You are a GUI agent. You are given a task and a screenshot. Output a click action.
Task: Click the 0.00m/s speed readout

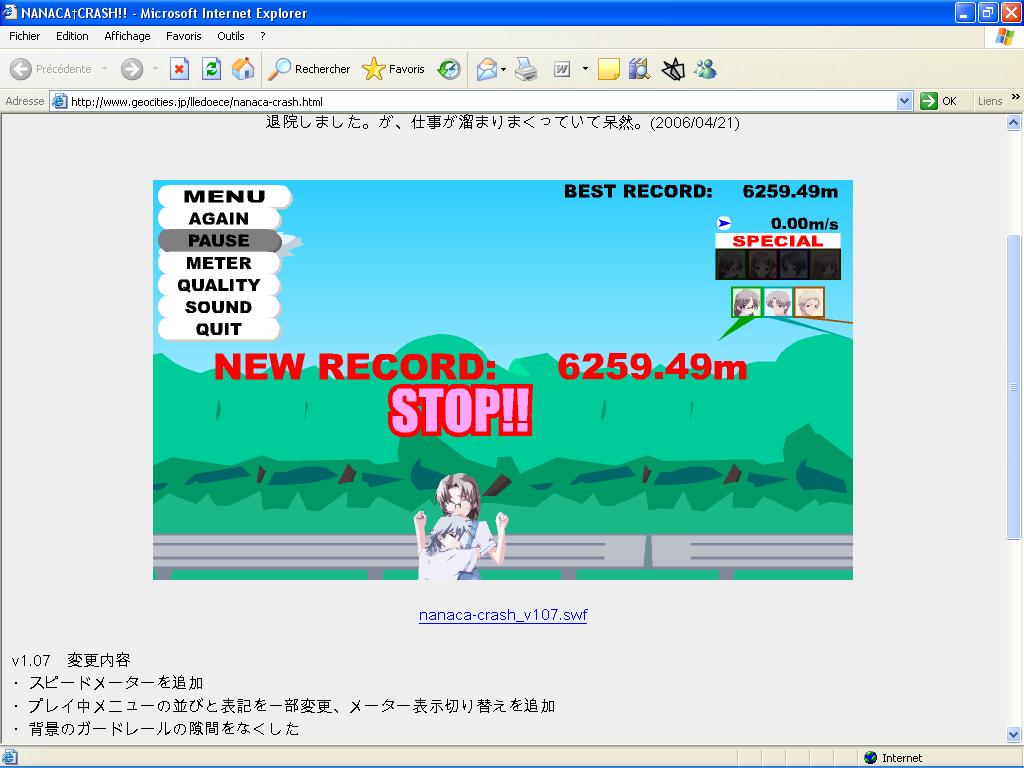click(x=805, y=224)
